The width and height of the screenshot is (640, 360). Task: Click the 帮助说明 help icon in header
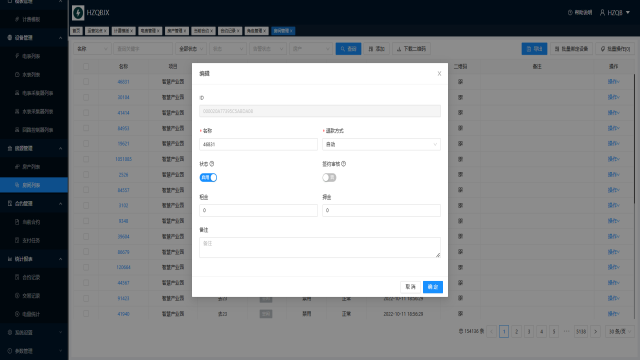(x=570, y=13)
